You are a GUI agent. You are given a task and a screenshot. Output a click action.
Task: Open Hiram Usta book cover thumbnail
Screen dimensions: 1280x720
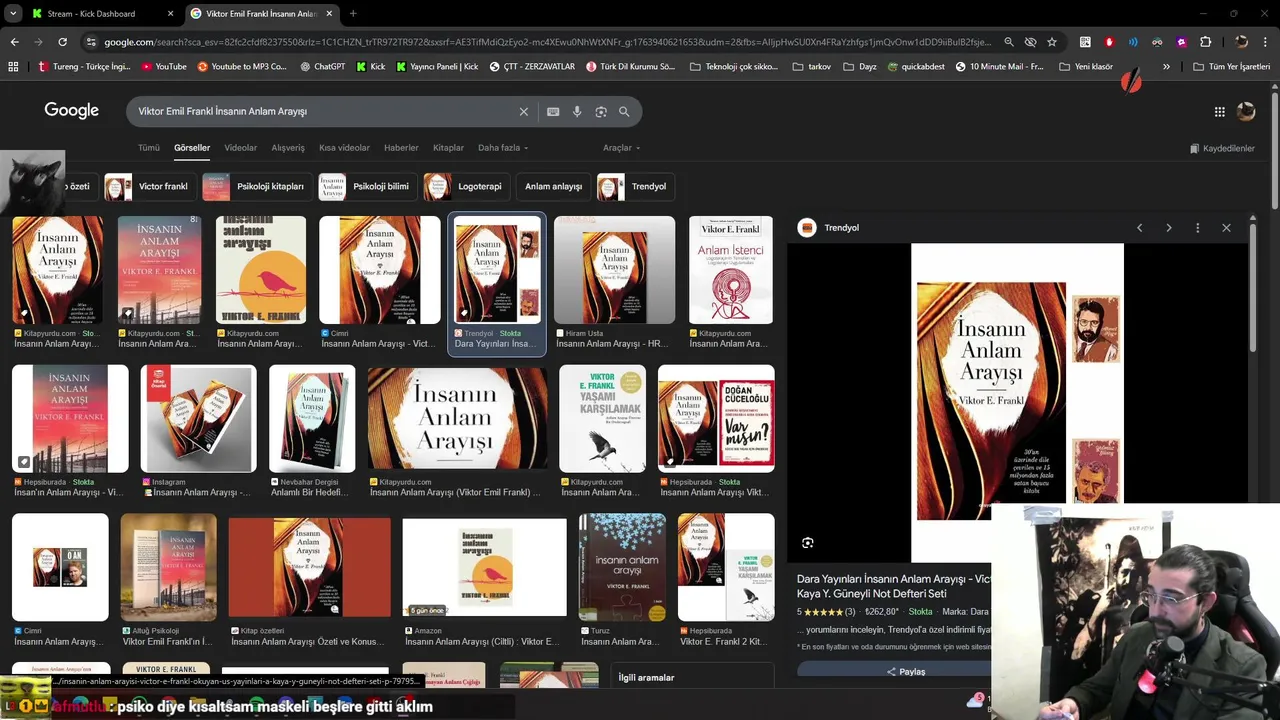615,270
